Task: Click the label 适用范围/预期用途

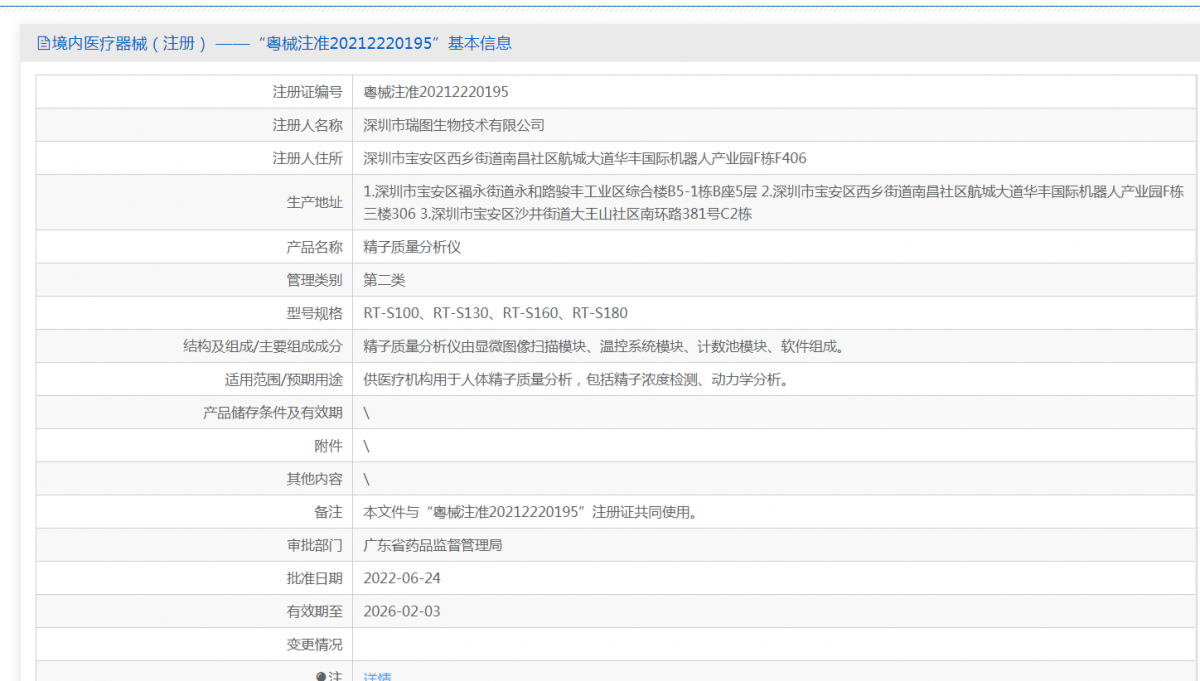Action: (x=283, y=379)
